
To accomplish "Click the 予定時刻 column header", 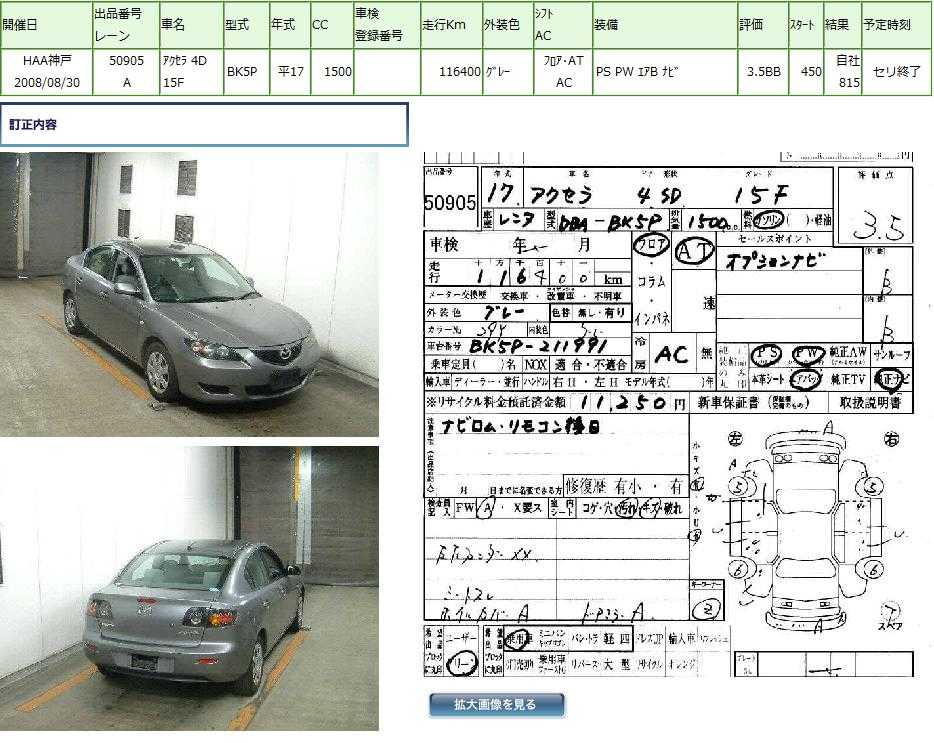I will click(x=896, y=24).
